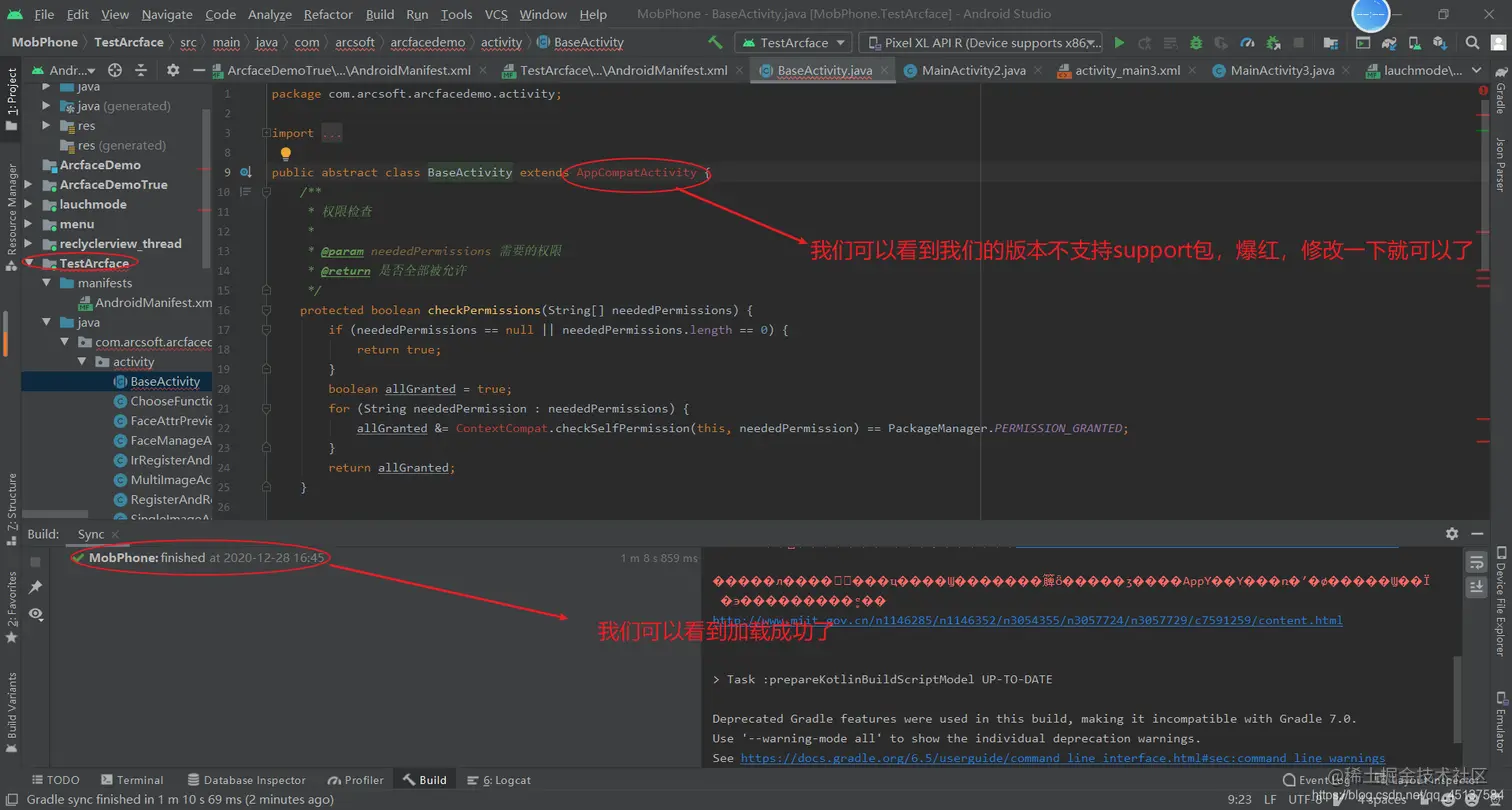
Task: Open the Android project view dropdown
Action: tap(63, 70)
